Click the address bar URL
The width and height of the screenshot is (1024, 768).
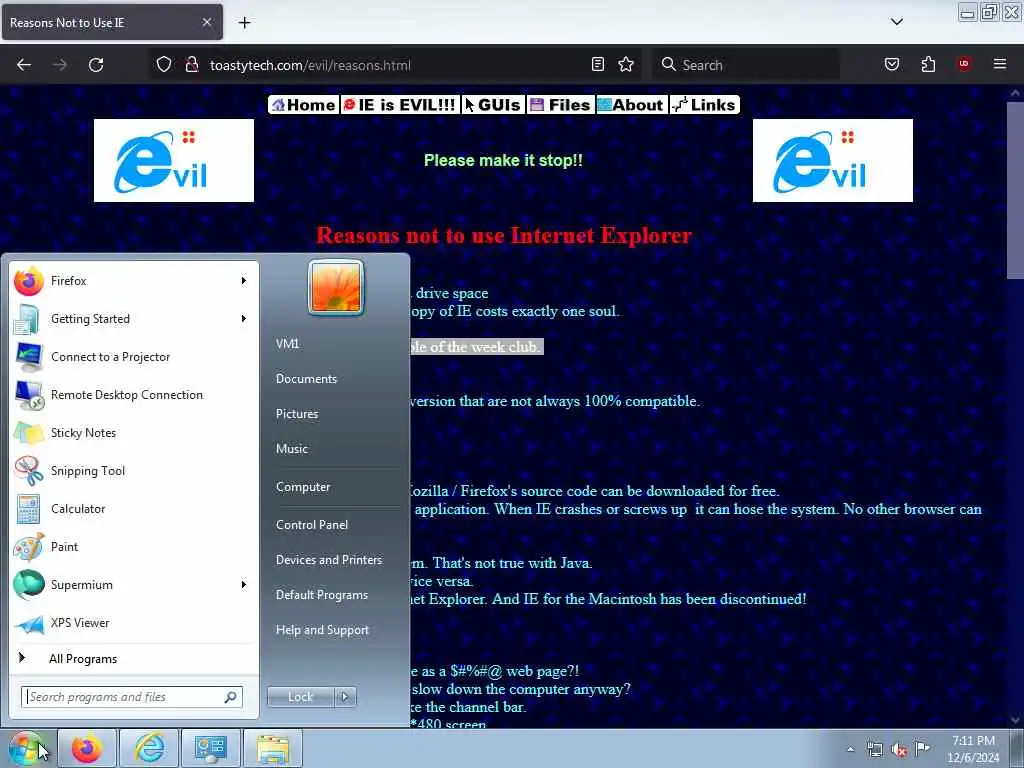pos(310,65)
